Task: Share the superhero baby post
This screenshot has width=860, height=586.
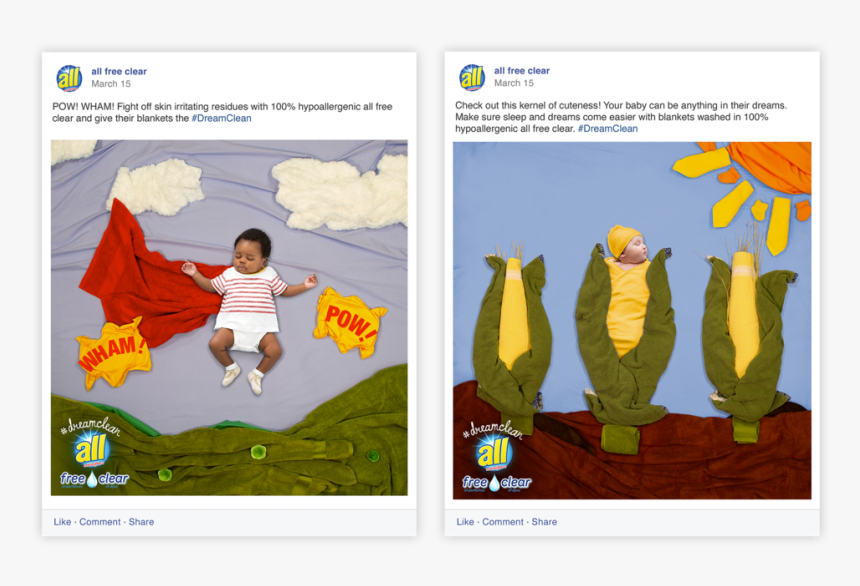Action: [x=141, y=522]
